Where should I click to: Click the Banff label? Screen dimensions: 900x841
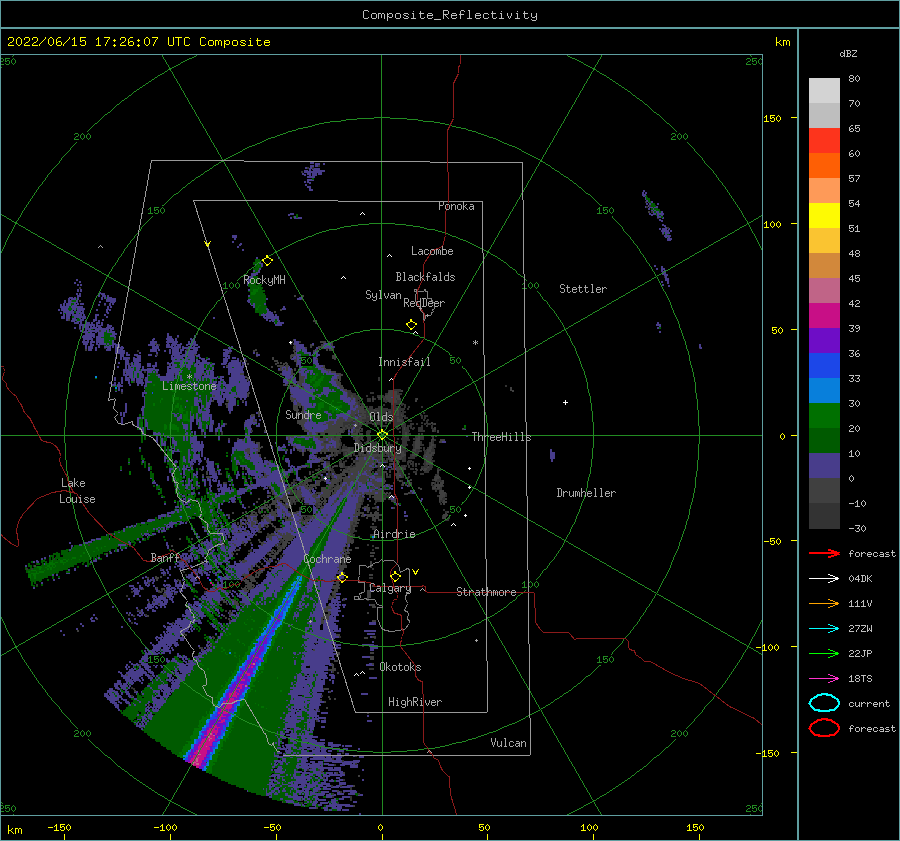pyautogui.click(x=165, y=557)
